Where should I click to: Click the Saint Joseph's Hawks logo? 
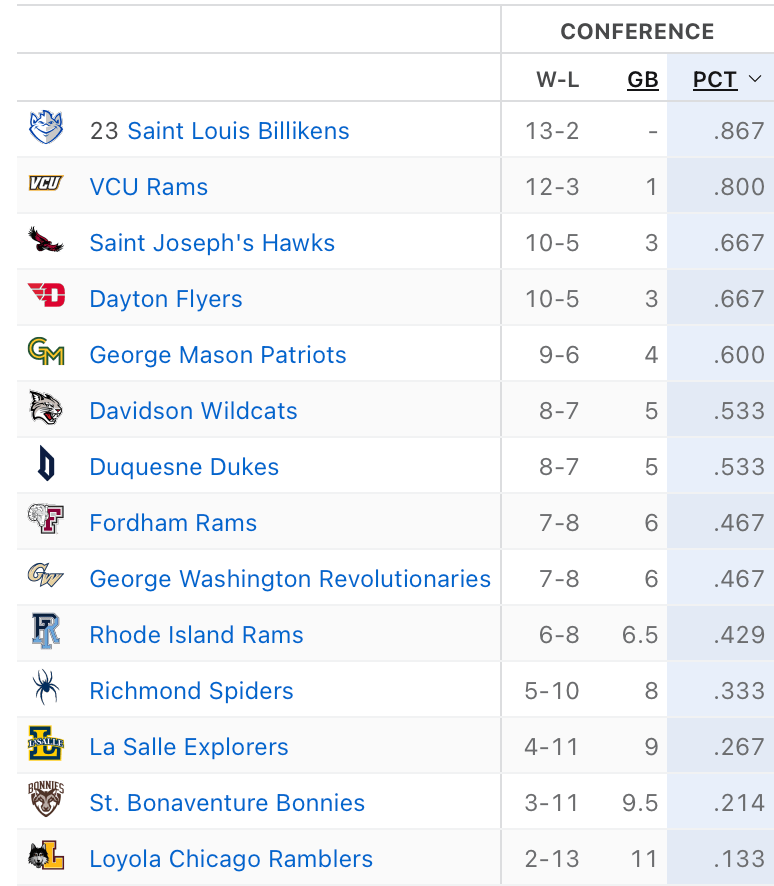coord(46,241)
